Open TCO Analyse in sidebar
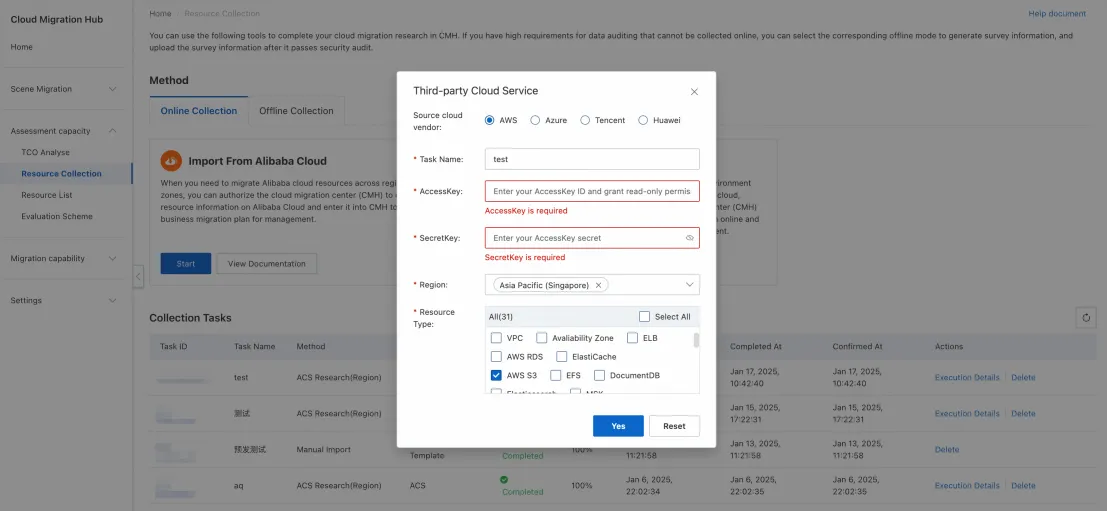 (45, 152)
